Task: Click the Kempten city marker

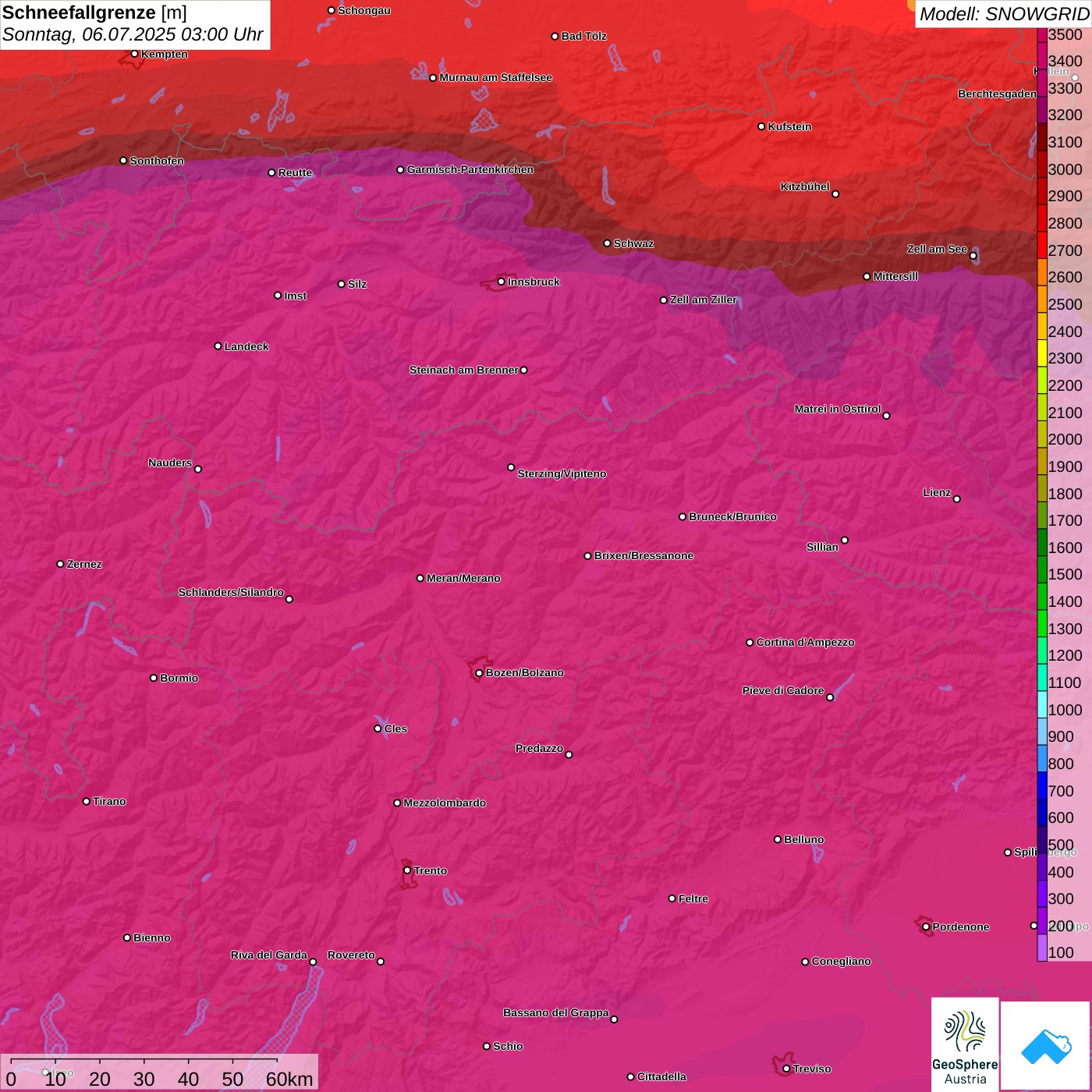Action: pos(134,54)
